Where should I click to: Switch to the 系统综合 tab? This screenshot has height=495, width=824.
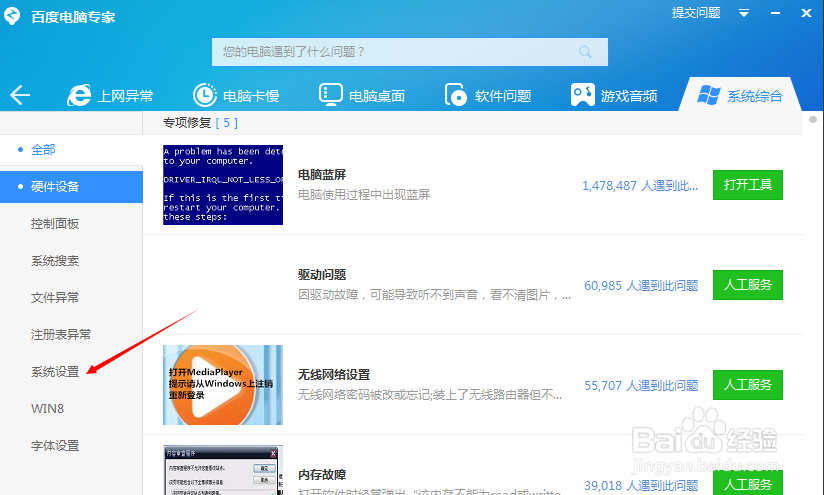click(740, 96)
